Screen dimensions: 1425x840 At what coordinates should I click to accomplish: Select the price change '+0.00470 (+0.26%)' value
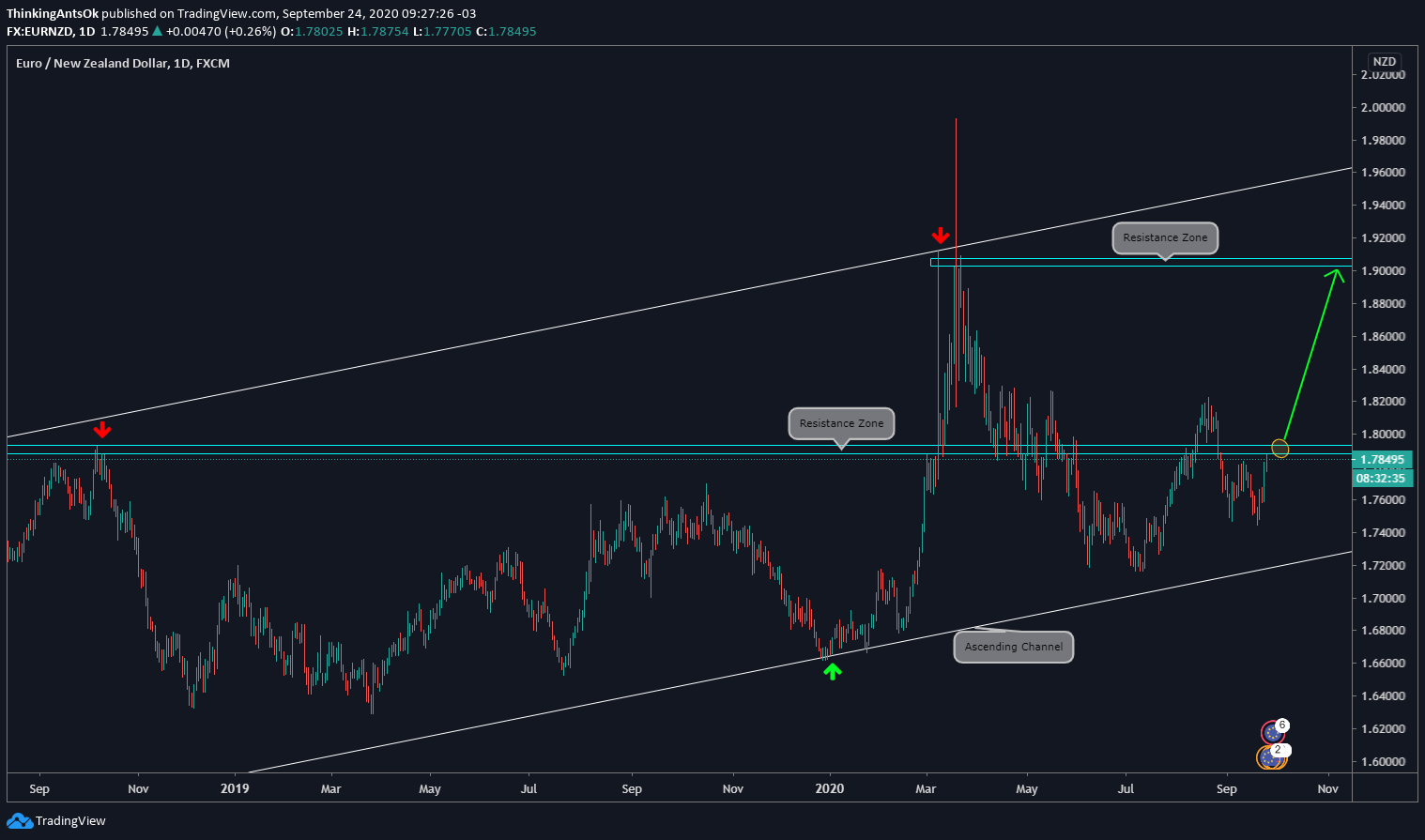pyautogui.click(x=221, y=31)
